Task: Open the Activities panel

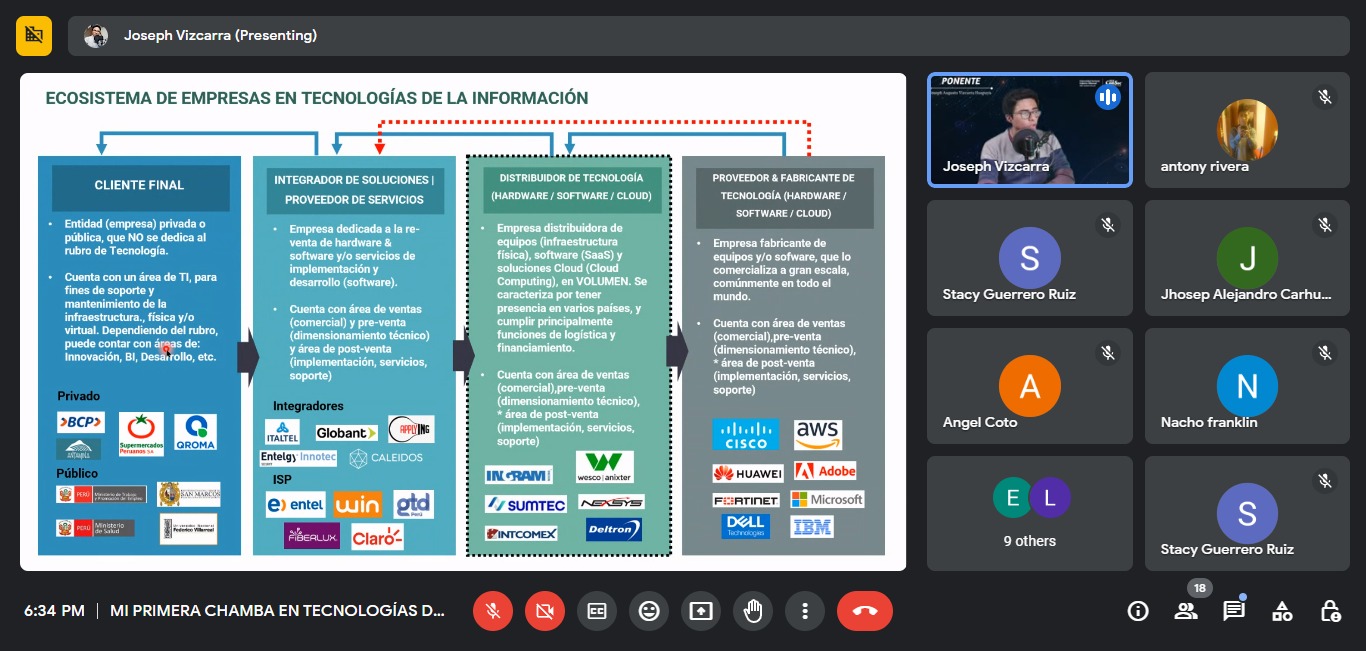Action: [x=1282, y=611]
